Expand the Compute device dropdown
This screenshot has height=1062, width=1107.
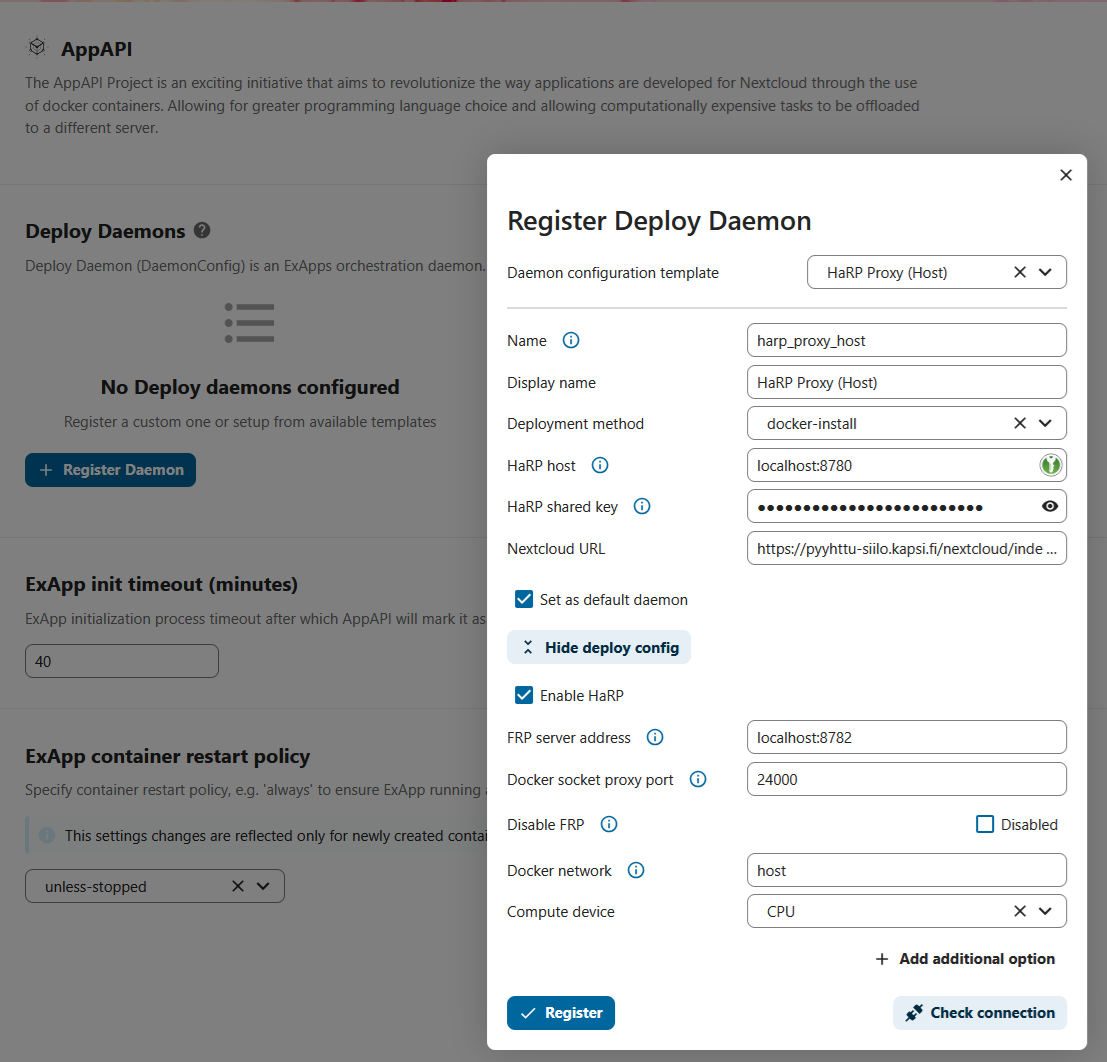(1045, 911)
